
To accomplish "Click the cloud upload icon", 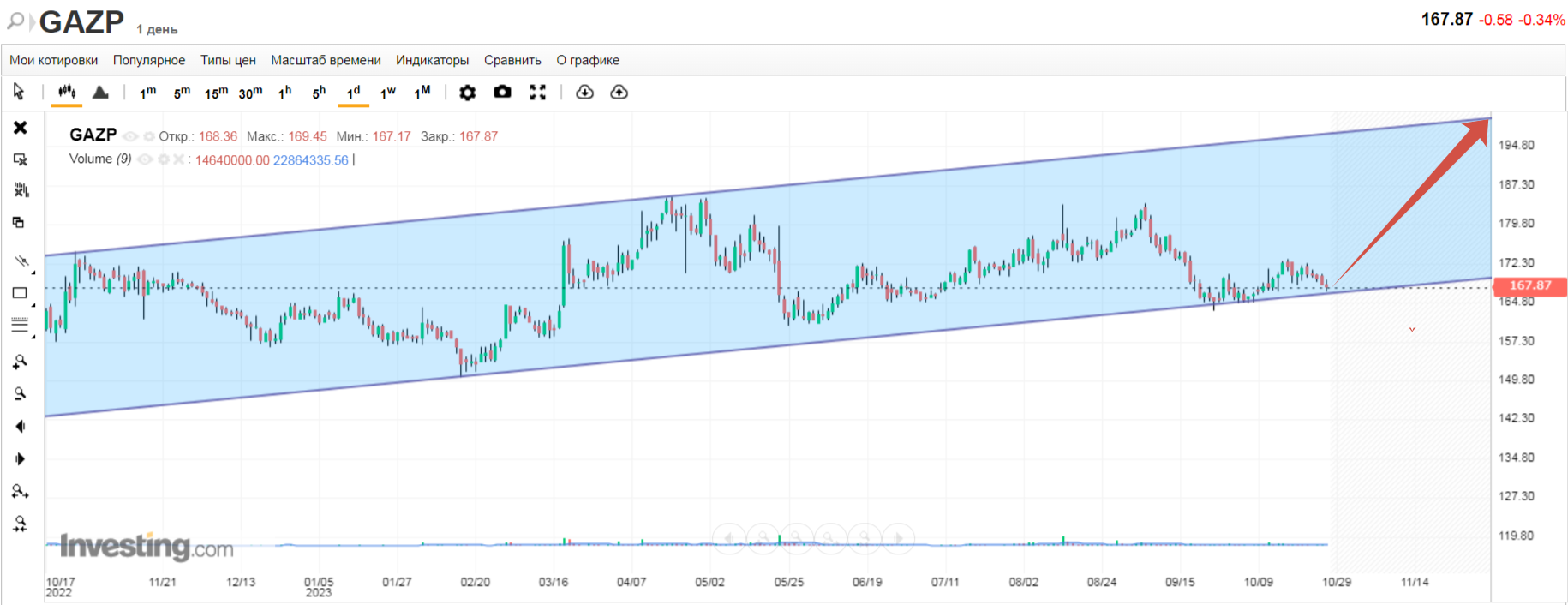I will 619,92.
